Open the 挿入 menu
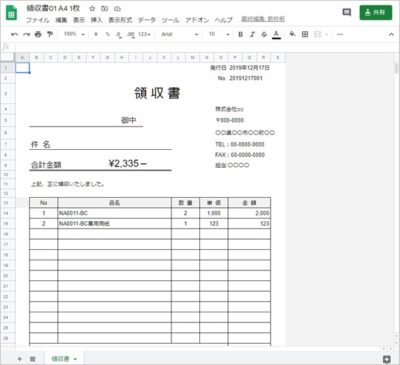Image resolution: width=400 pixels, height=365 pixels. coord(97,20)
